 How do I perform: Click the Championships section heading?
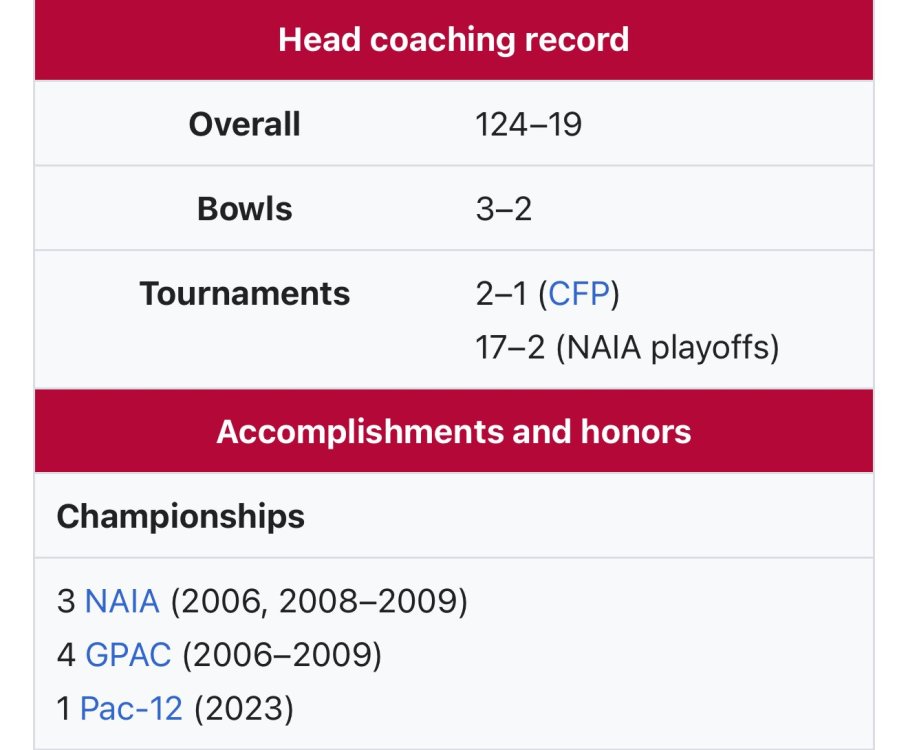tap(181, 516)
